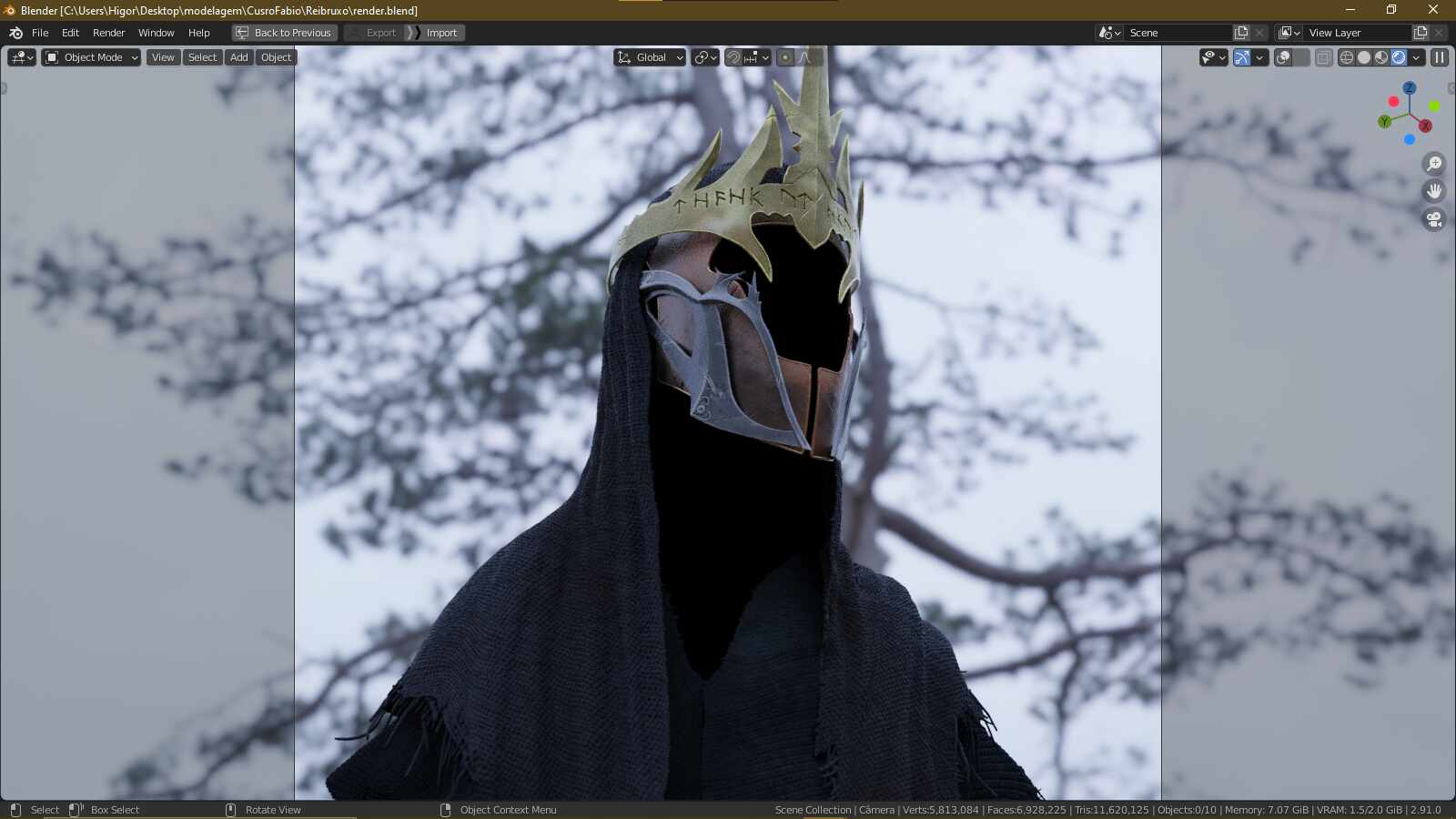Open the Object Mode dropdown
Screen dimensions: 1456x819
(91, 57)
